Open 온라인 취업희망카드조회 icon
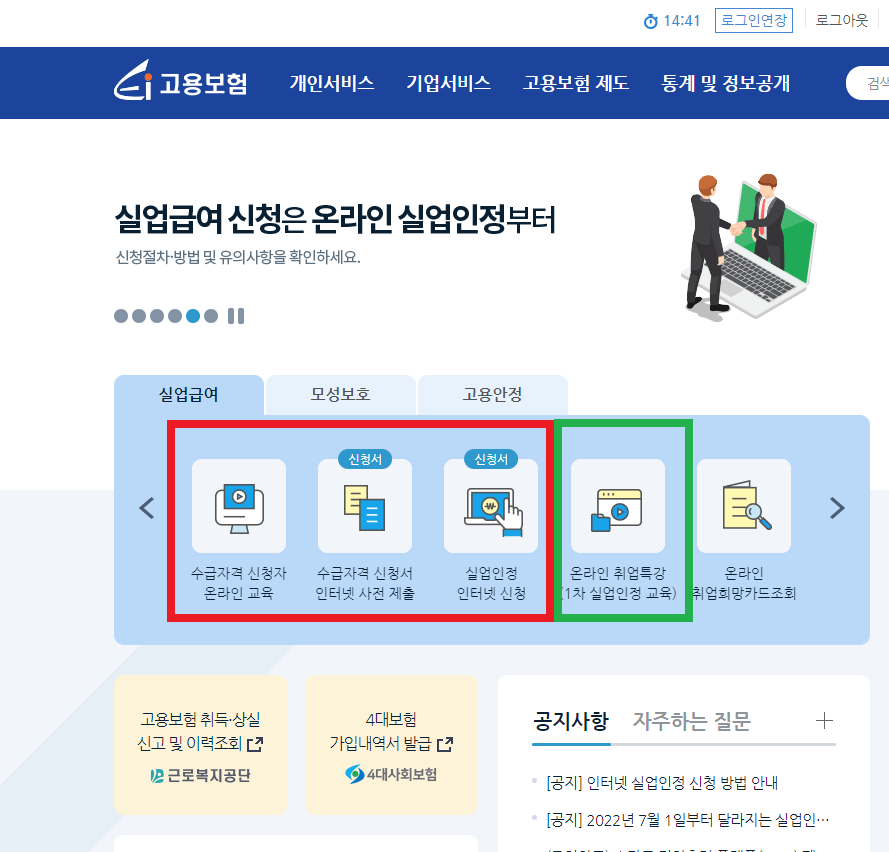The image size is (889, 852). pos(744,506)
